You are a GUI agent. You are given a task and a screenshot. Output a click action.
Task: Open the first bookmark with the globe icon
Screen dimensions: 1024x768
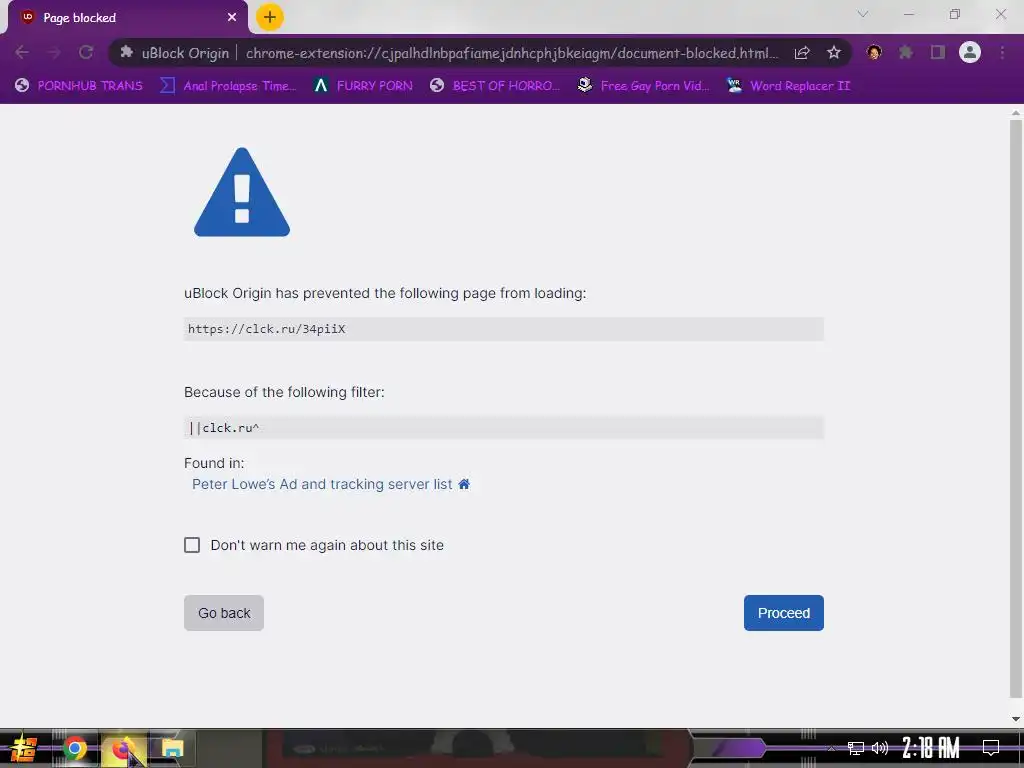[x=79, y=86]
